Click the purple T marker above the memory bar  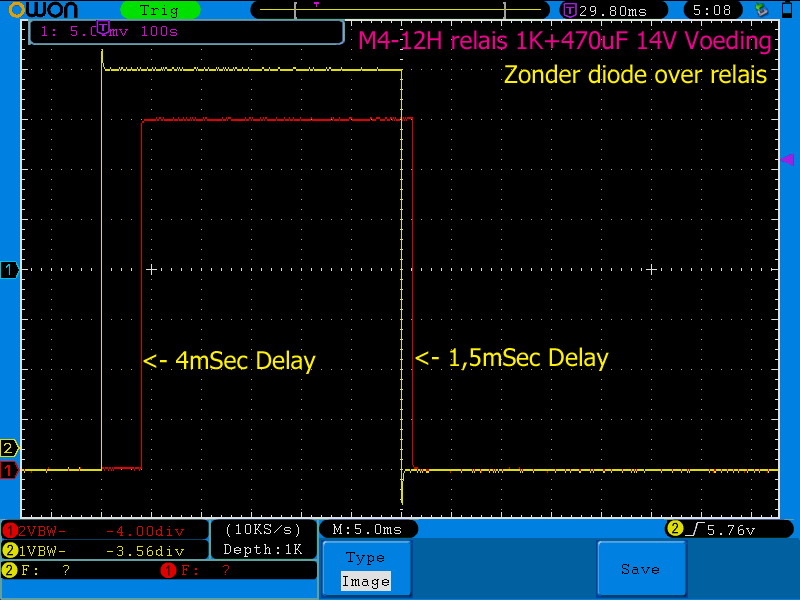pyautogui.click(x=316, y=5)
